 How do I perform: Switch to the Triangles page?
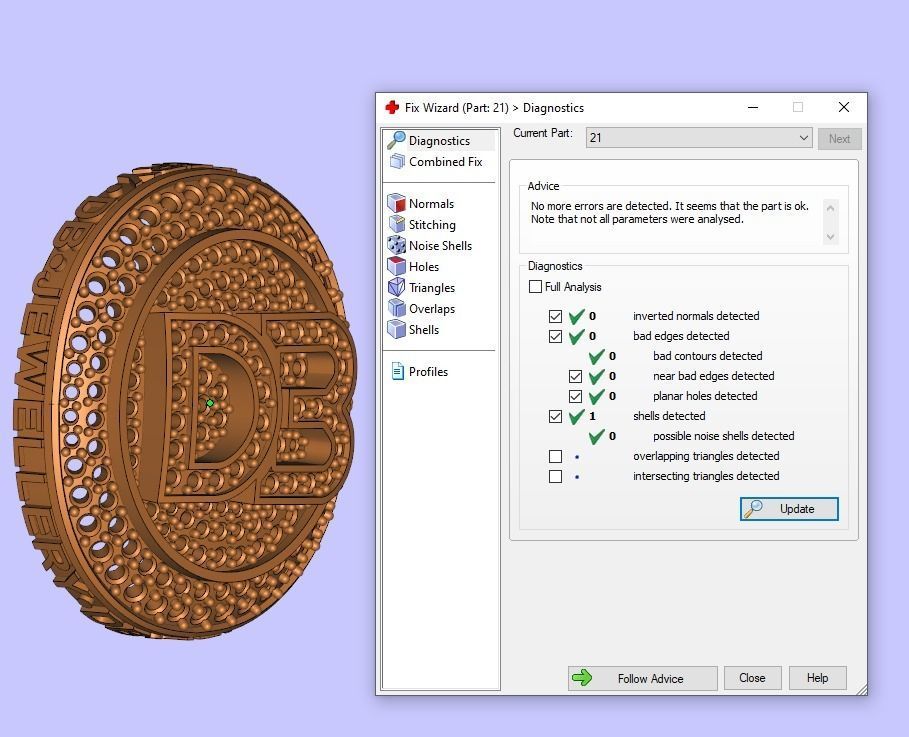tap(432, 288)
